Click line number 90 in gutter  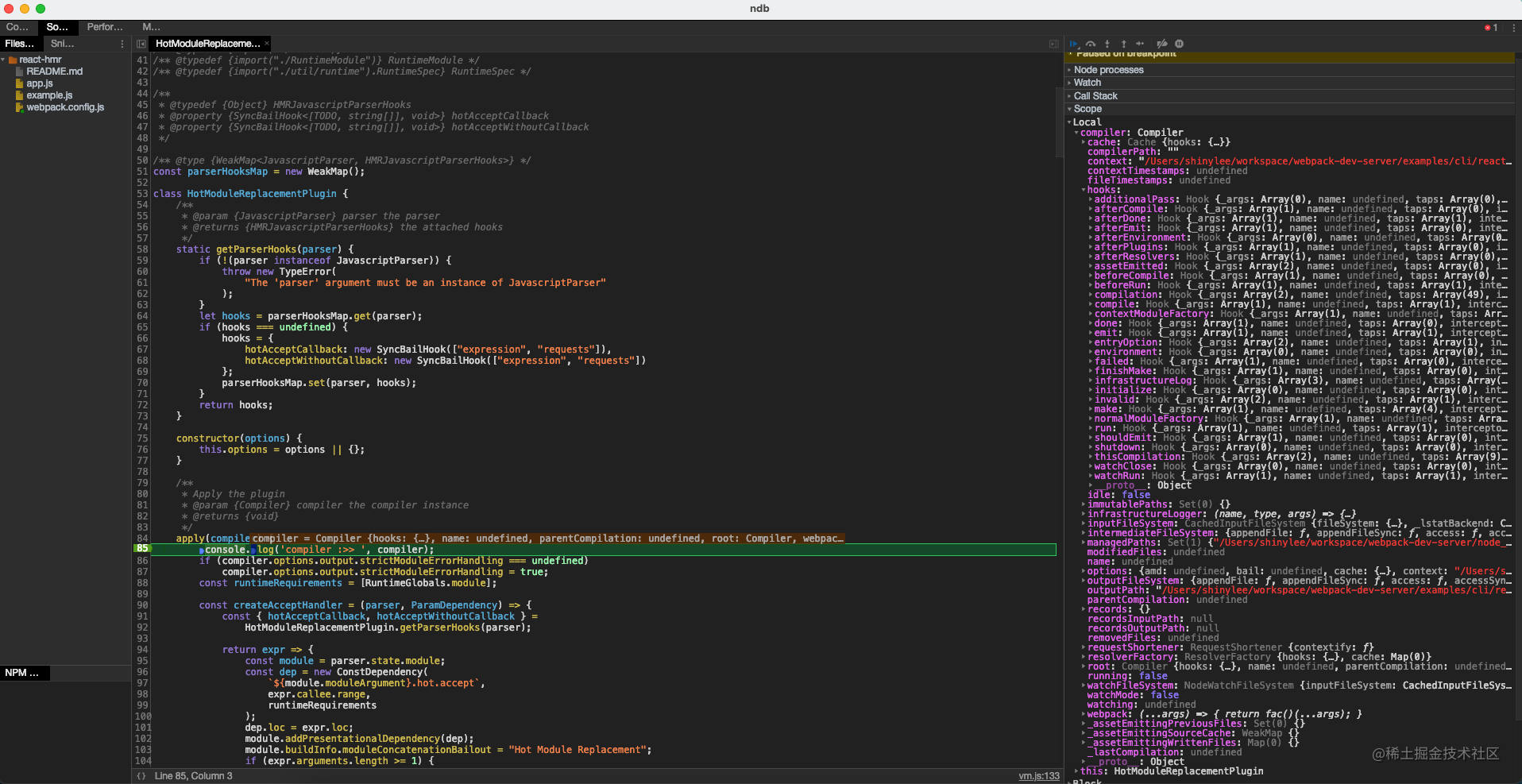tap(142, 605)
